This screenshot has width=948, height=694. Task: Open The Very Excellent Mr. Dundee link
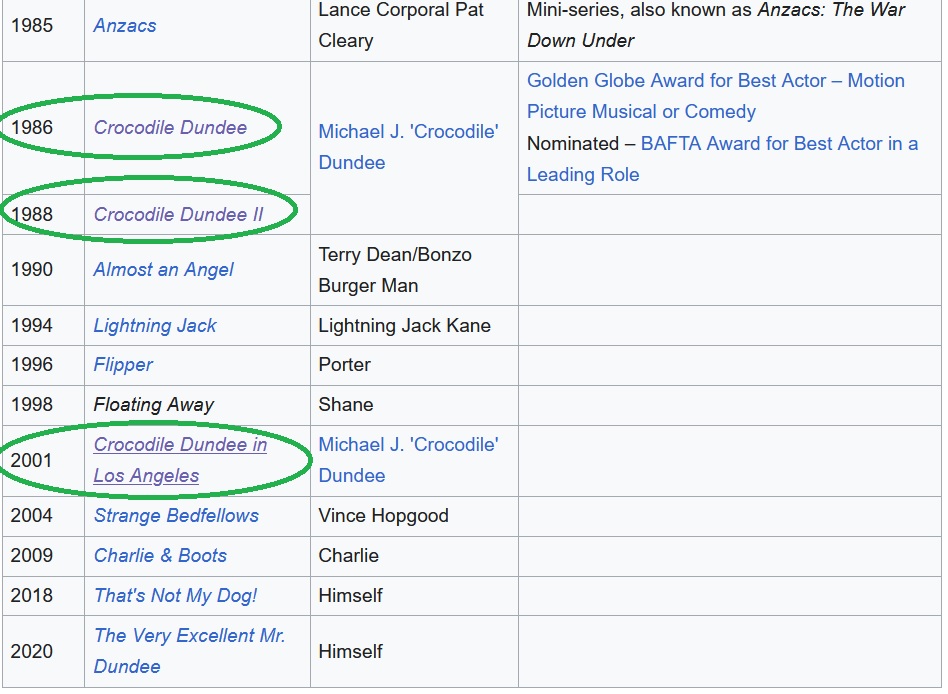click(189, 651)
